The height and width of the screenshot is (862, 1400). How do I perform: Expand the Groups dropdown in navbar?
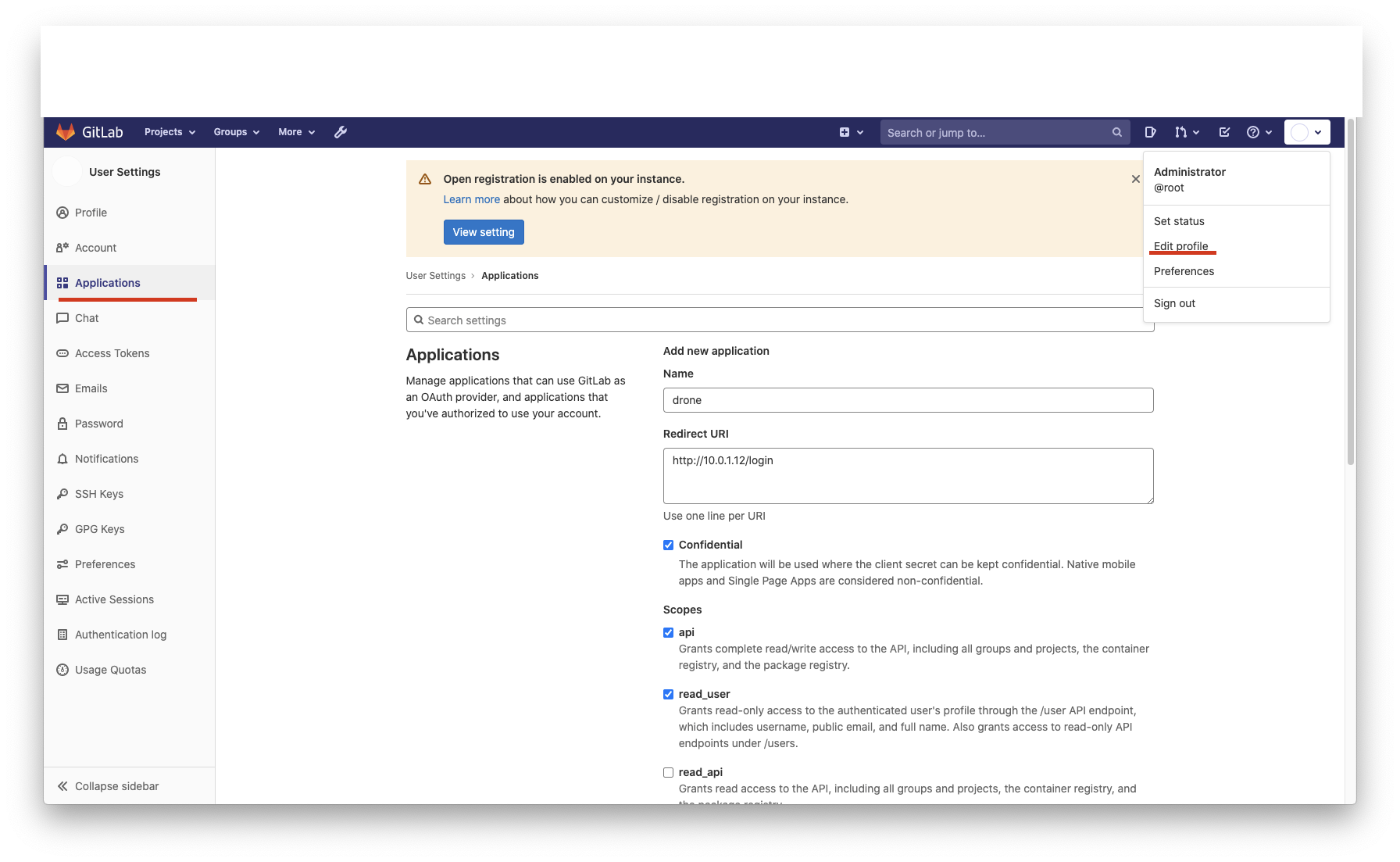237,132
